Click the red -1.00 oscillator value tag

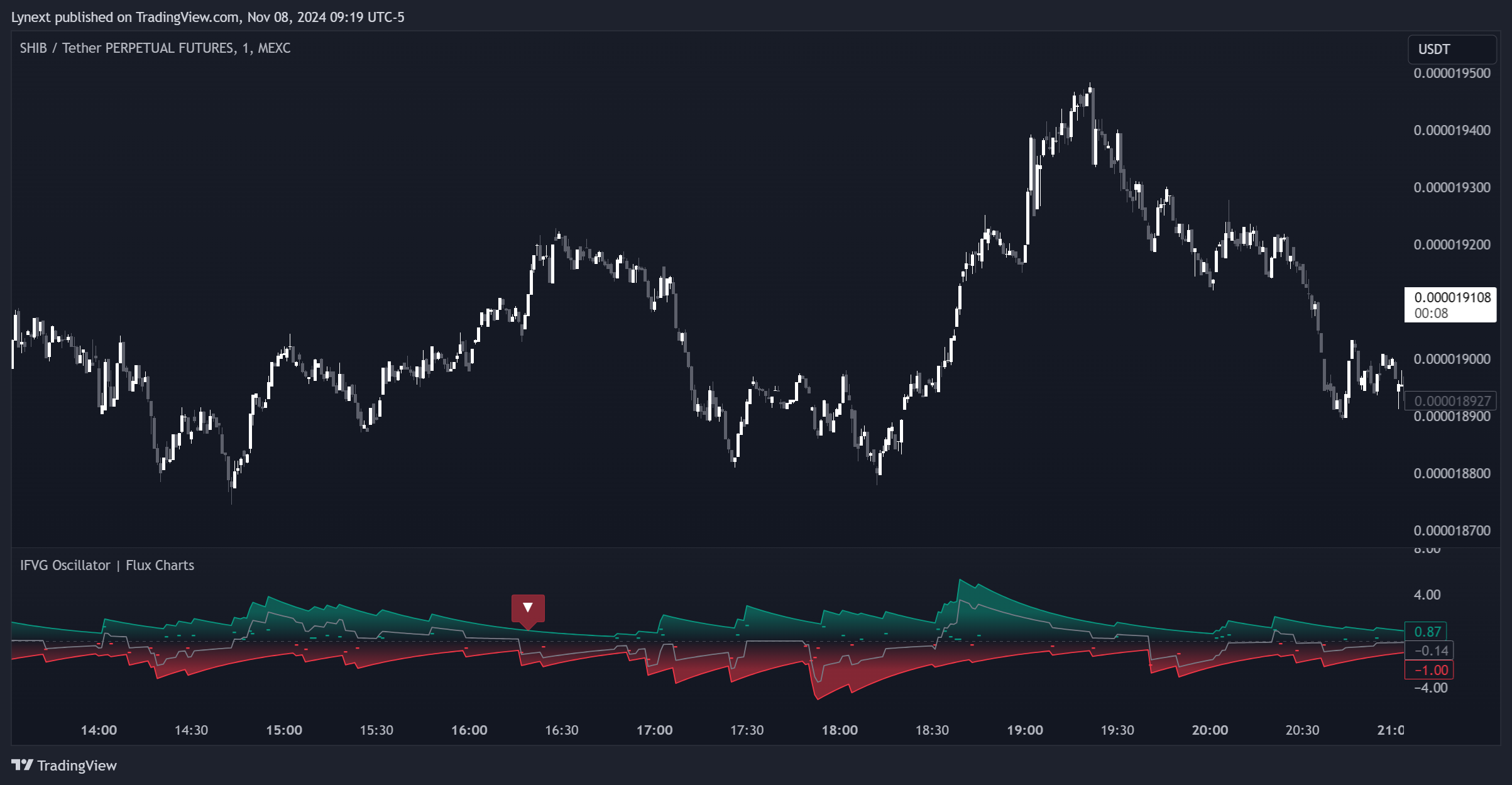[1430, 670]
